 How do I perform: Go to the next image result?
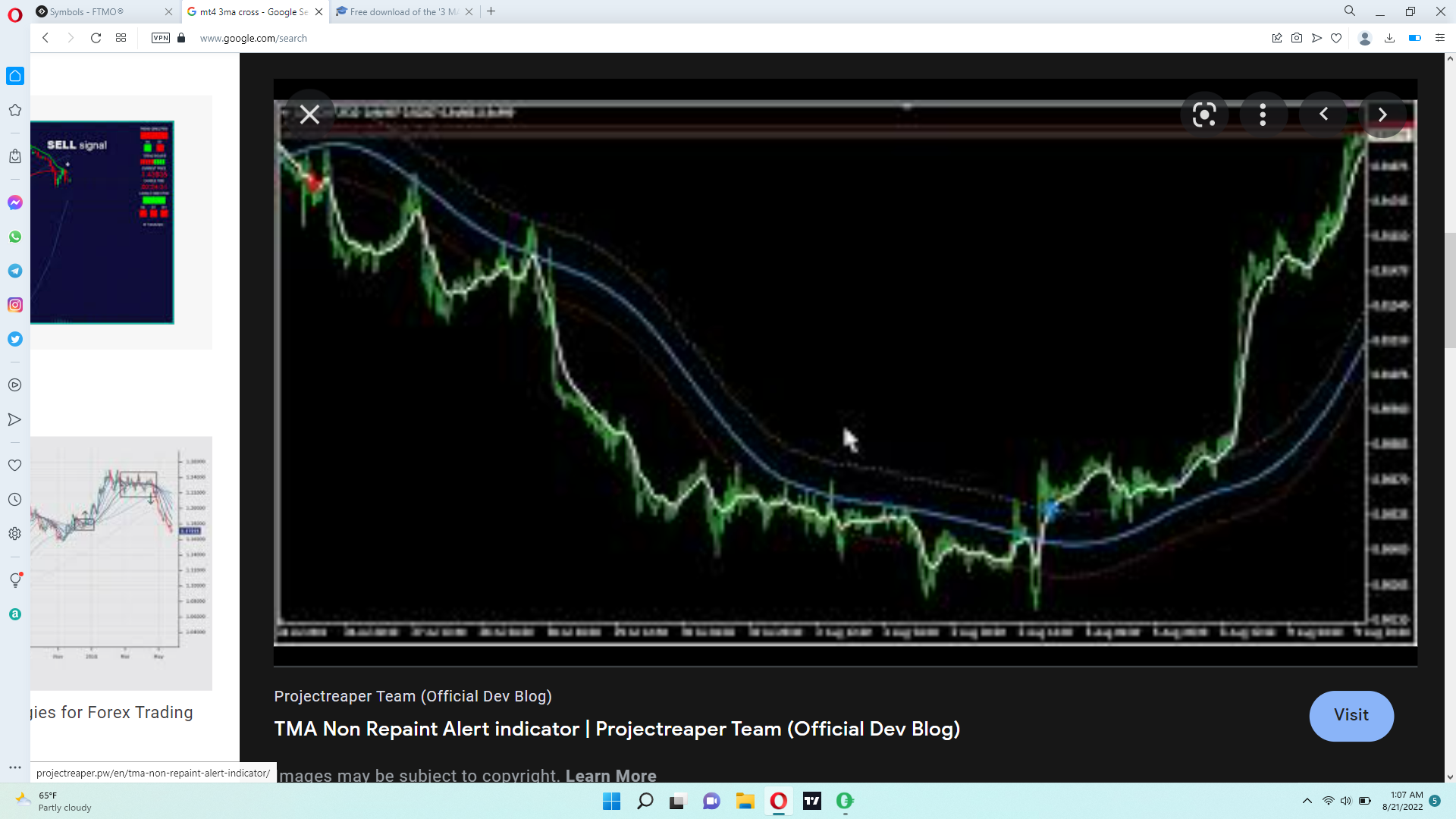click(x=1382, y=115)
